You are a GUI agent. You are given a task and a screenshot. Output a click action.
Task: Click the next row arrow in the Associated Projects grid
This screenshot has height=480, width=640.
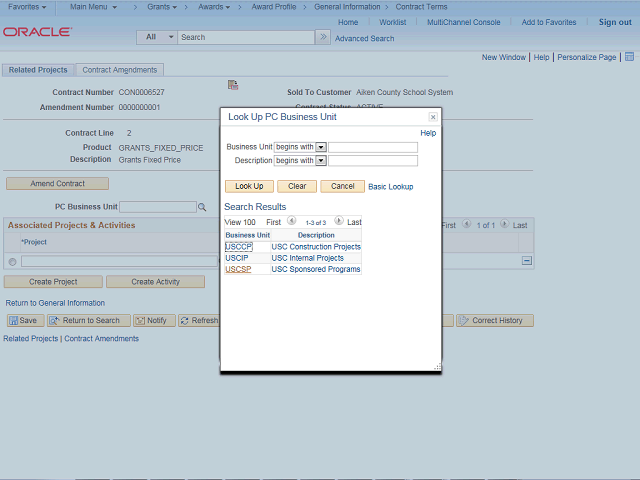point(504,224)
